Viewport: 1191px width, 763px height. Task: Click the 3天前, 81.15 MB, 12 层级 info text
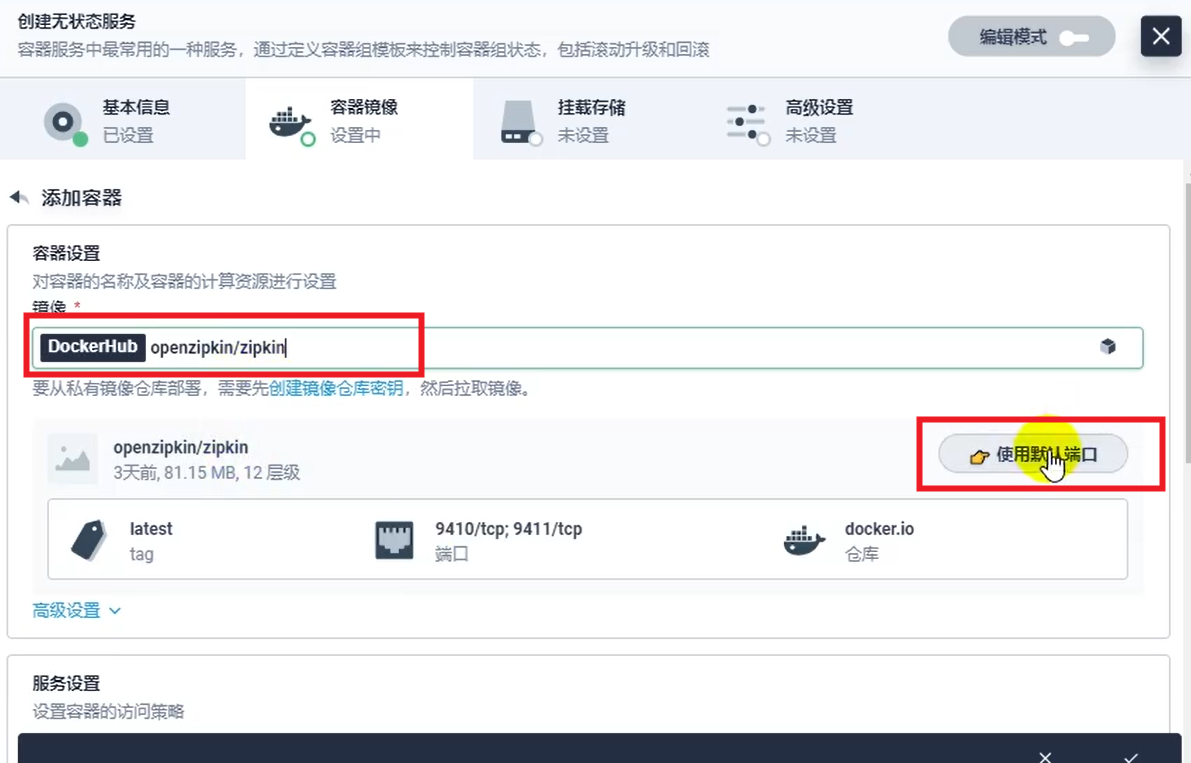coord(207,472)
